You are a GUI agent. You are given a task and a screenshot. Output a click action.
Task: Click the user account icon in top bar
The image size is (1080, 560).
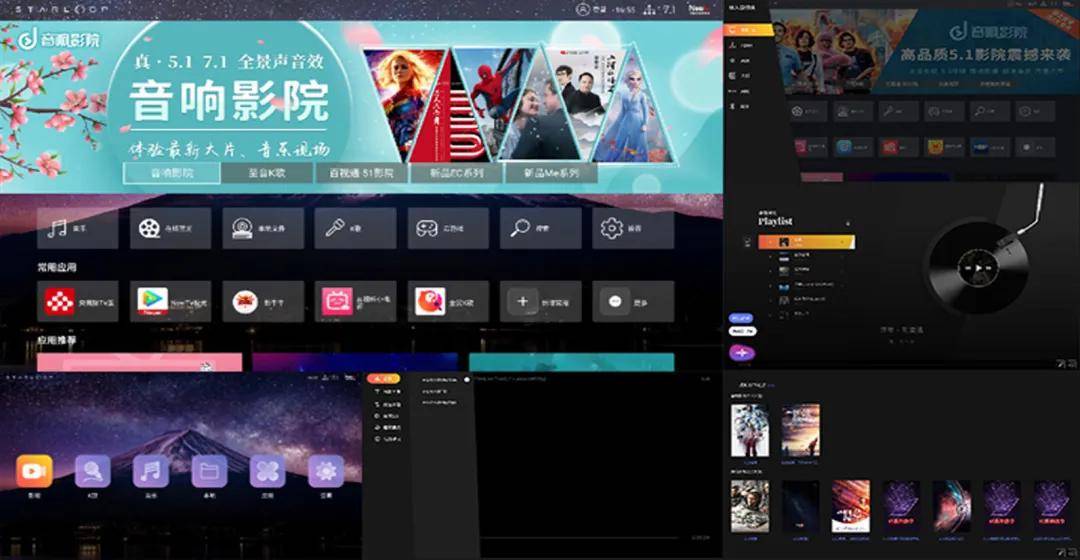pos(583,9)
